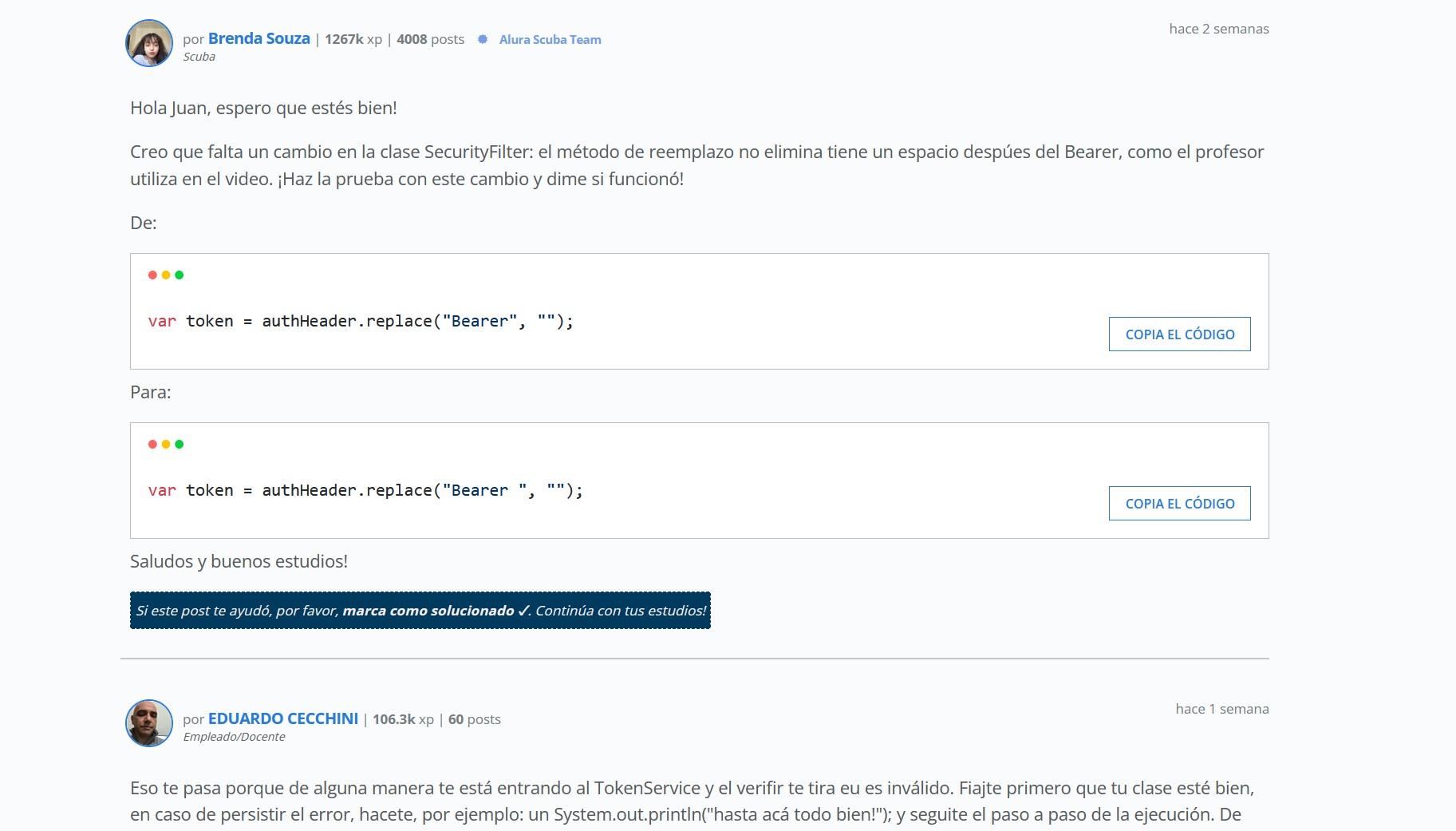This screenshot has width=1456, height=831.
Task: Click the 'De:' label
Action: (144, 223)
